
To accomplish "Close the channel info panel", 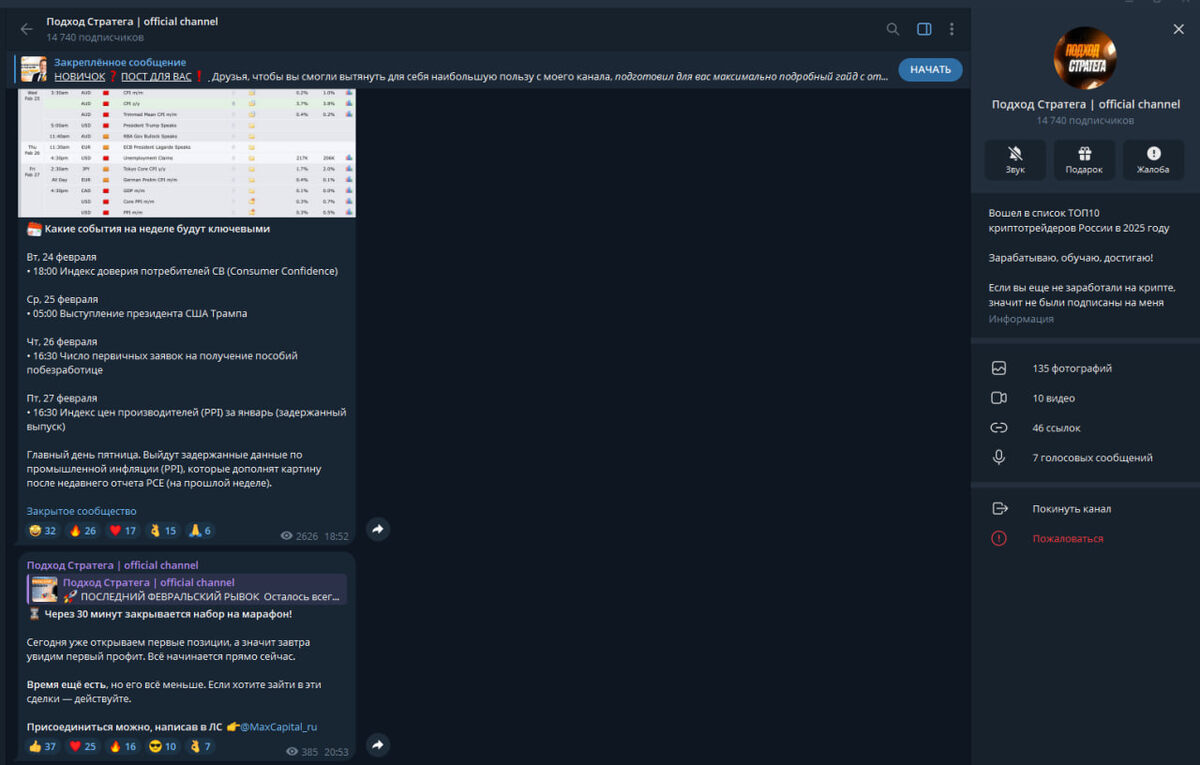I will click(1178, 29).
